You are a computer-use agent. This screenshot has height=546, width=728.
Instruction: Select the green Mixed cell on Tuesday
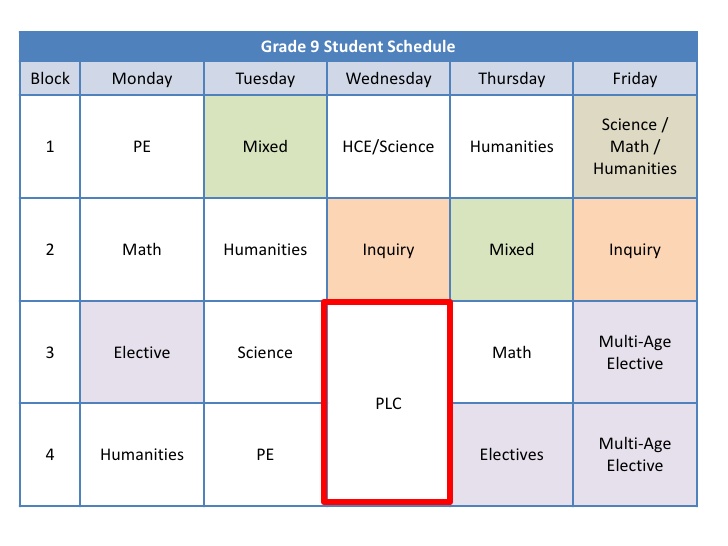265,147
